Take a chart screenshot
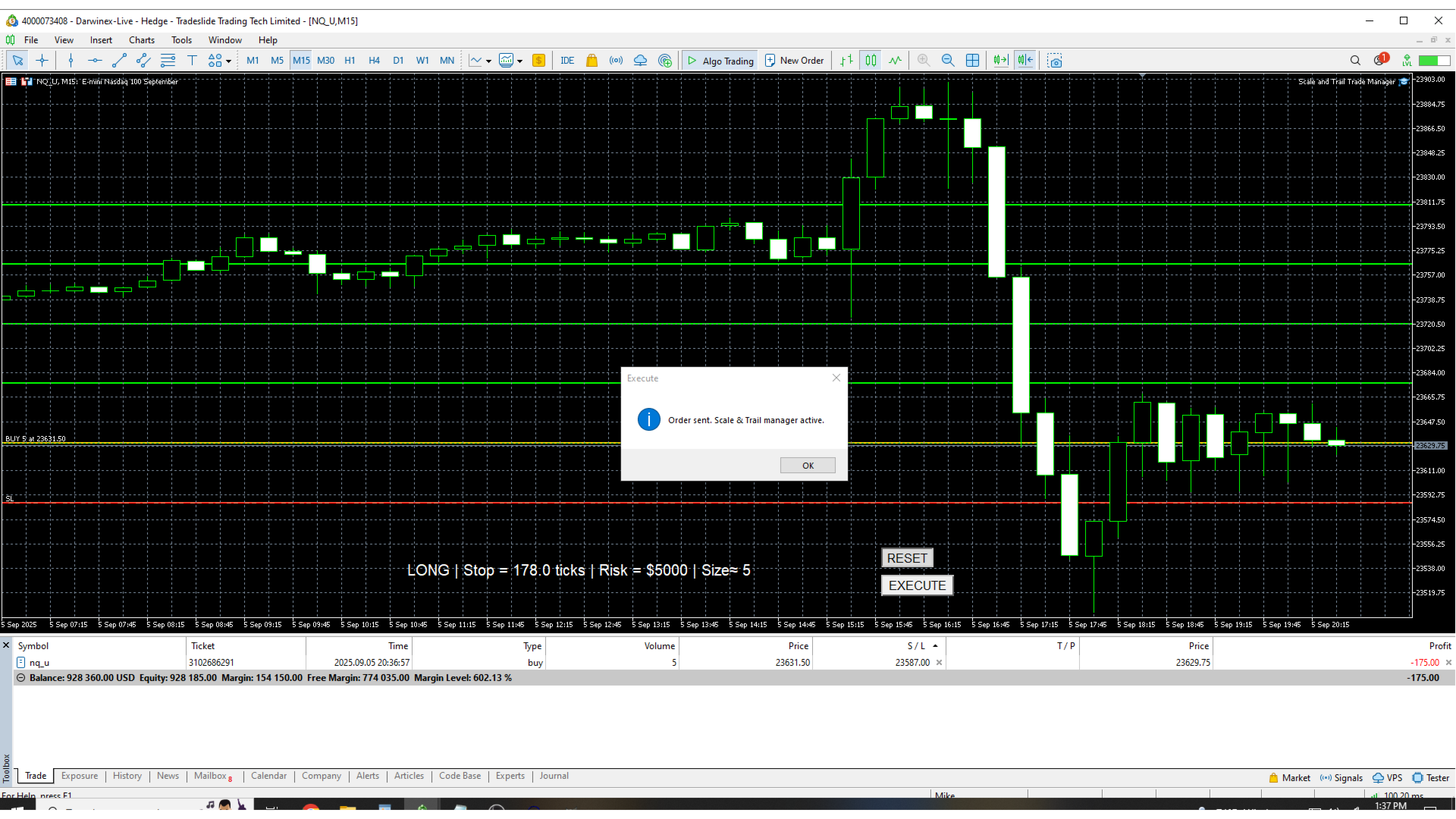The image size is (1456, 819). (1055, 61)
